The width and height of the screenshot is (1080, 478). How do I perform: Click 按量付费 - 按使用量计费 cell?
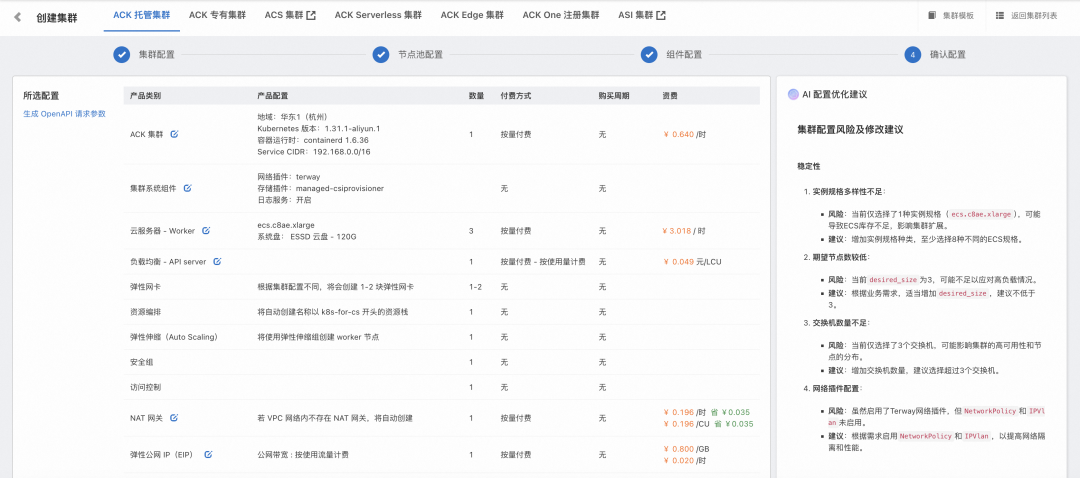(543, 262)
